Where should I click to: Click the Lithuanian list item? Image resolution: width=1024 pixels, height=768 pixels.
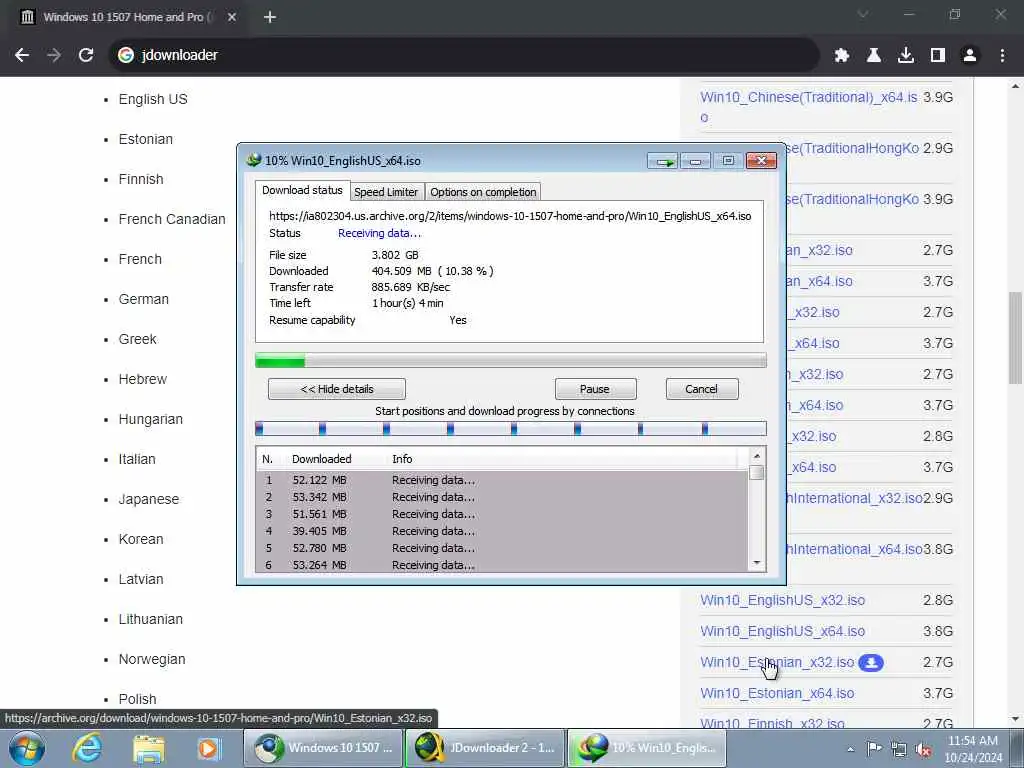pyautogui.click(x=150, y=619)
